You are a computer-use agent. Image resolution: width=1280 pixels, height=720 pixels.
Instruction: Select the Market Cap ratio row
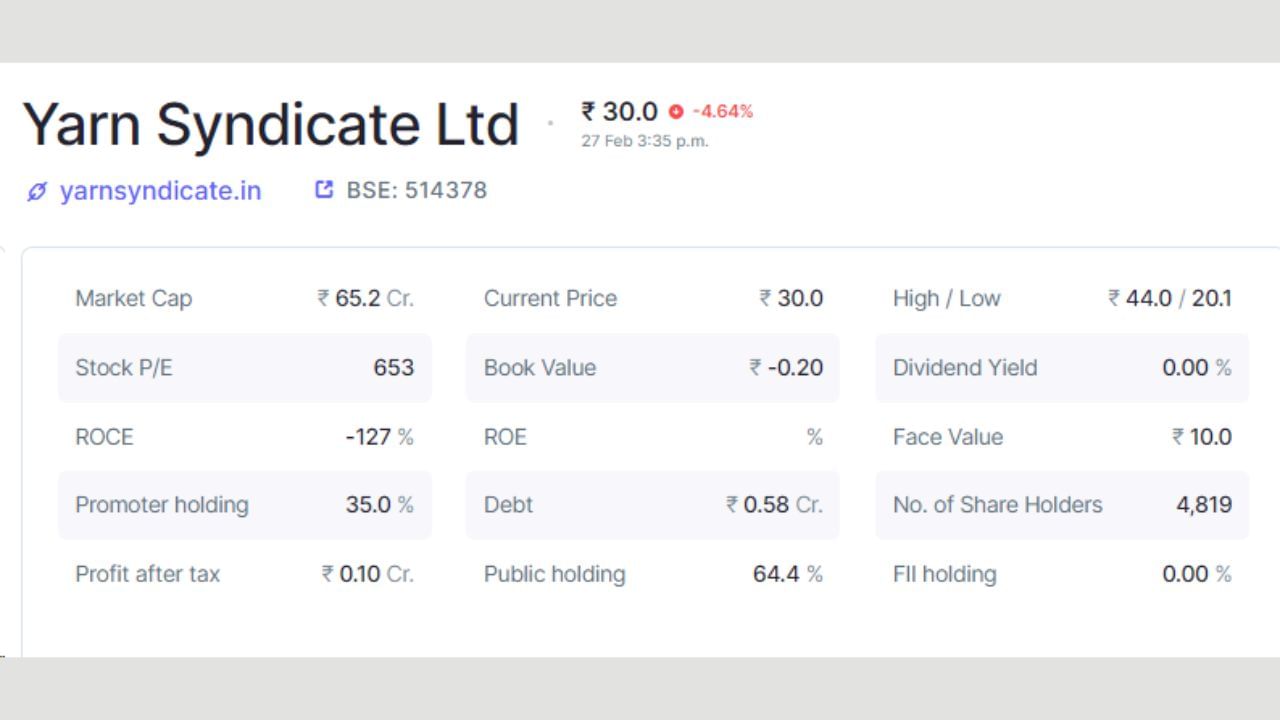pyautogui.click(x=244, y=298)
